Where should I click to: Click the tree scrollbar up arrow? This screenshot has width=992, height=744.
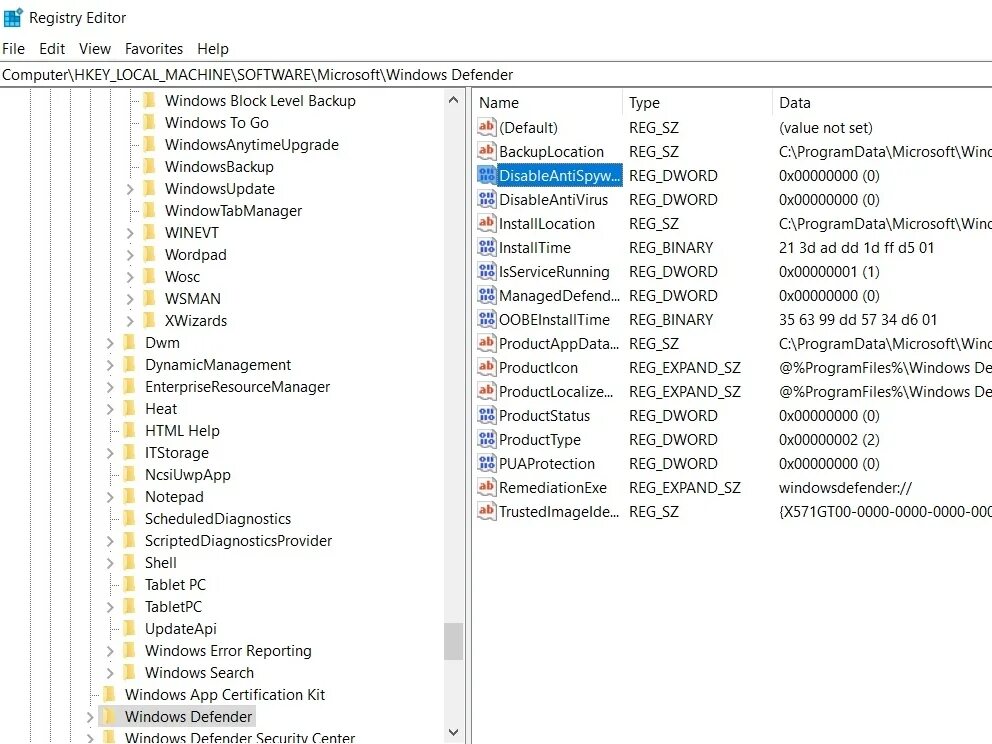[x=453, y=100]
